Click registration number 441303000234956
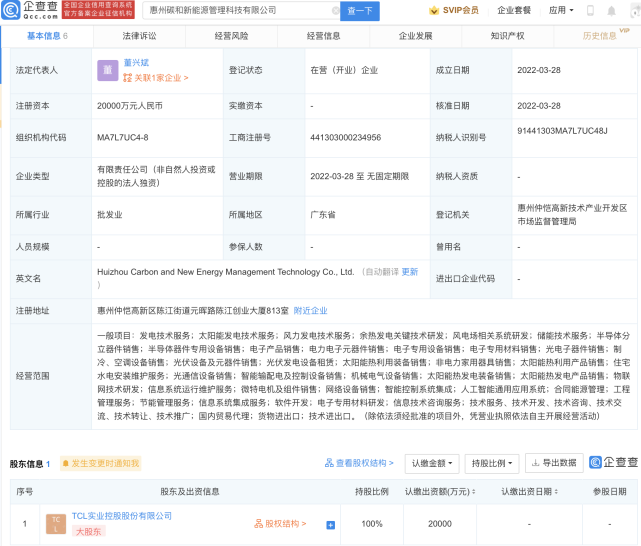Image resolution: width=641 pixels, height=546 pixels. (x=345, y=138)
